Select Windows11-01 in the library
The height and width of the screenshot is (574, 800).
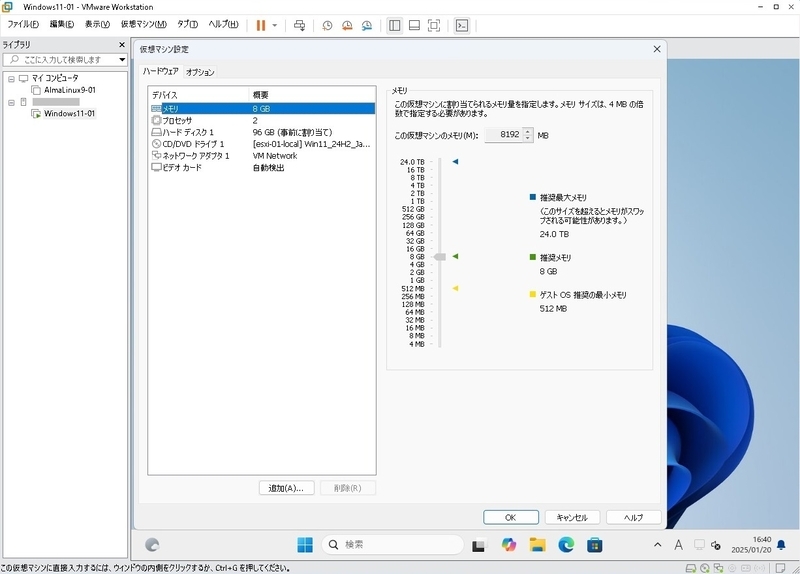coord(69,113)
